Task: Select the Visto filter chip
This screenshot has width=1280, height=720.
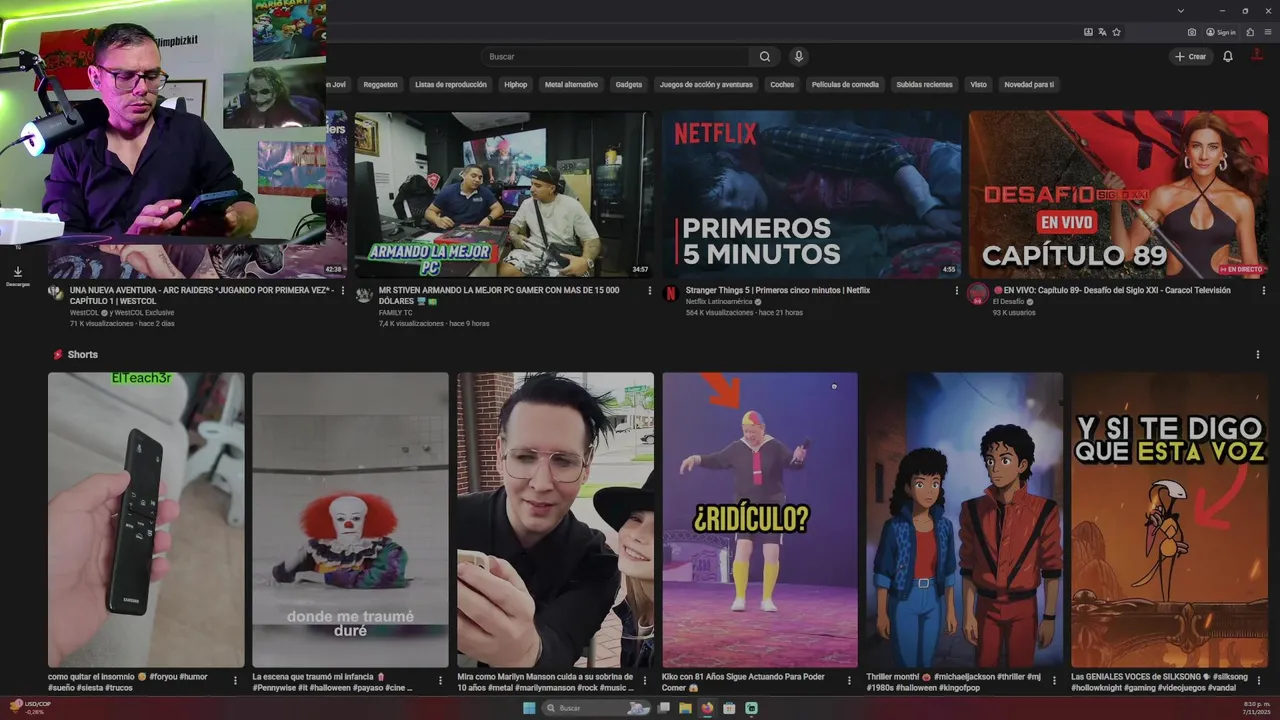Action: (x=978, y=85)
